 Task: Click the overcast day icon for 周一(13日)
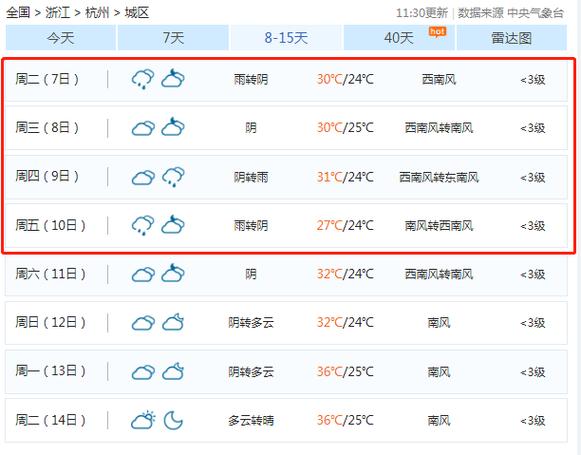click(x=143, y=372)
